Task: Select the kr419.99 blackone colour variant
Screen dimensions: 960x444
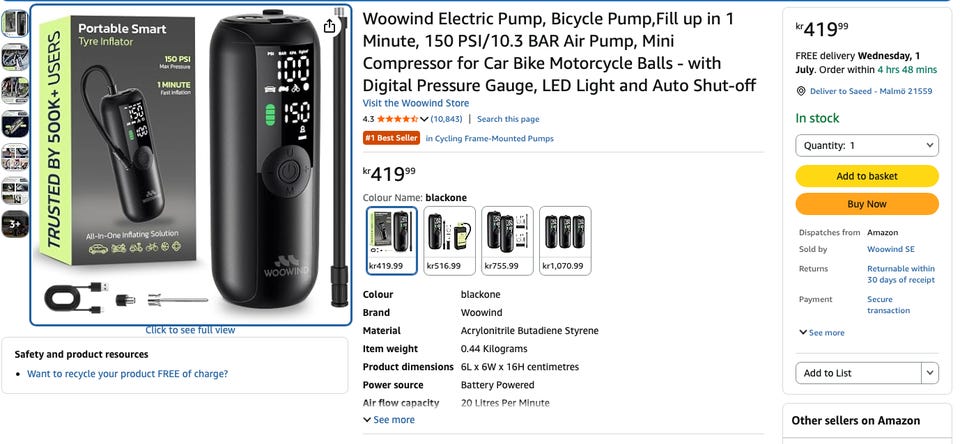Action: (x=392, y=240)
